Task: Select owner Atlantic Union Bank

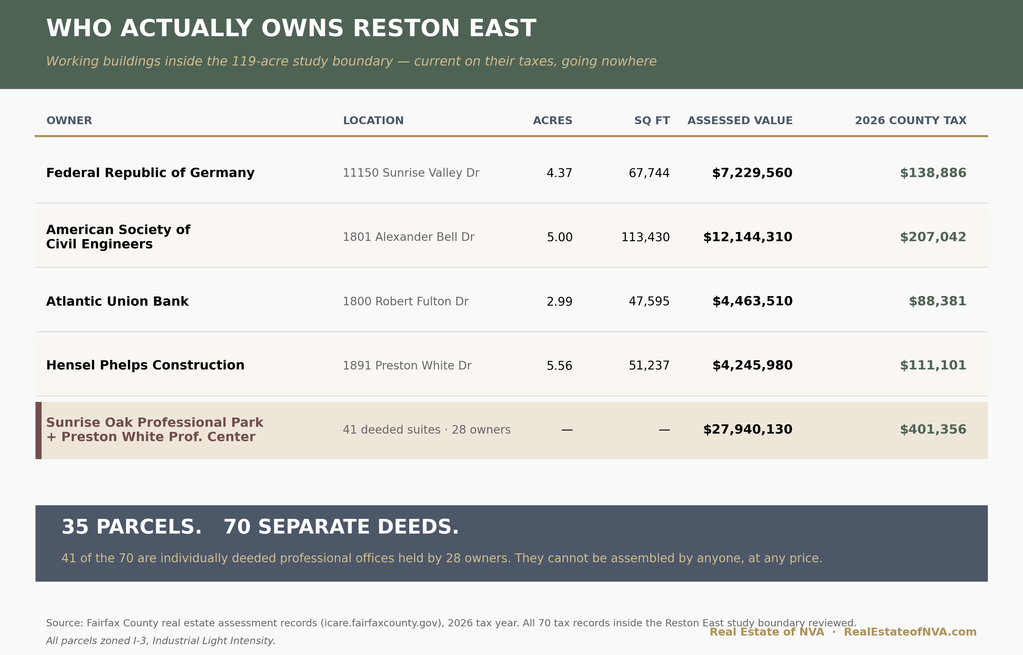Action: coord(117,301)
